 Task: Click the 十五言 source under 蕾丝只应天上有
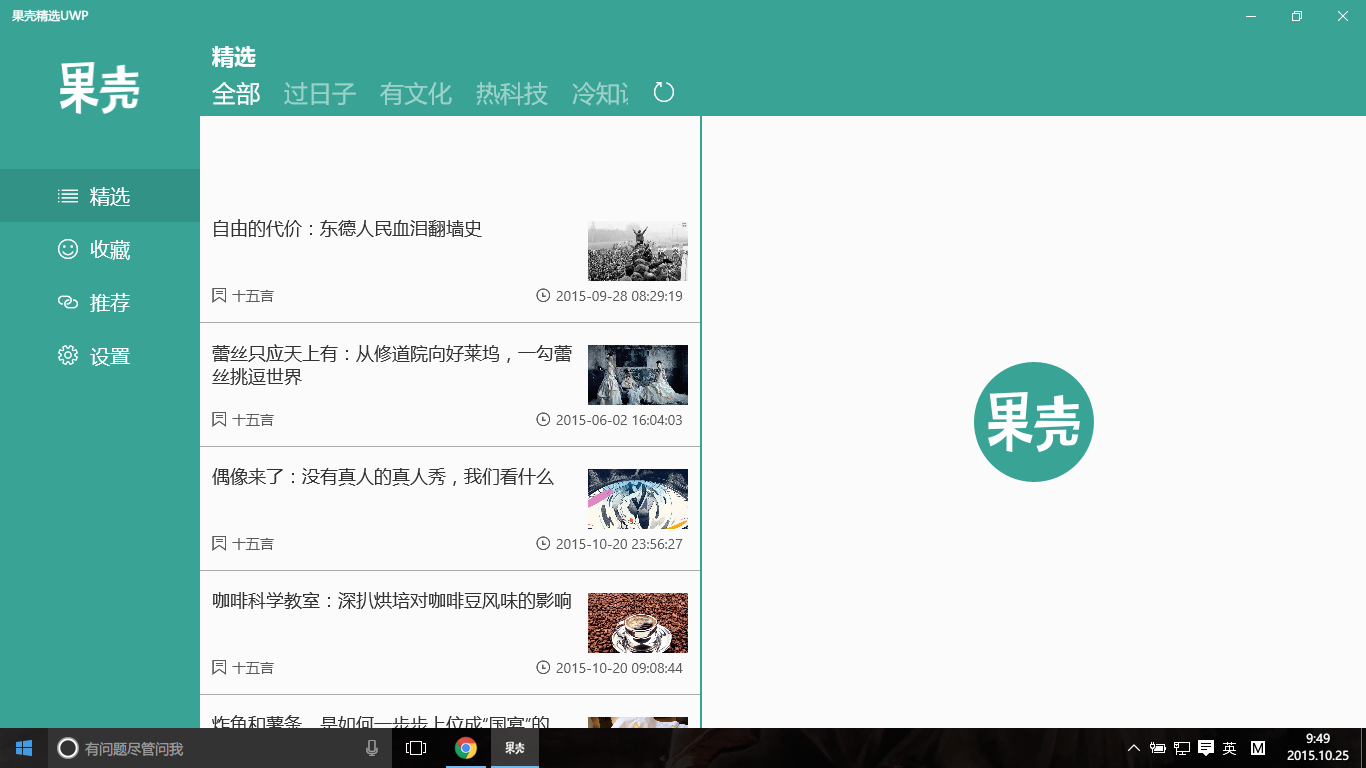[x=253, y=420]
